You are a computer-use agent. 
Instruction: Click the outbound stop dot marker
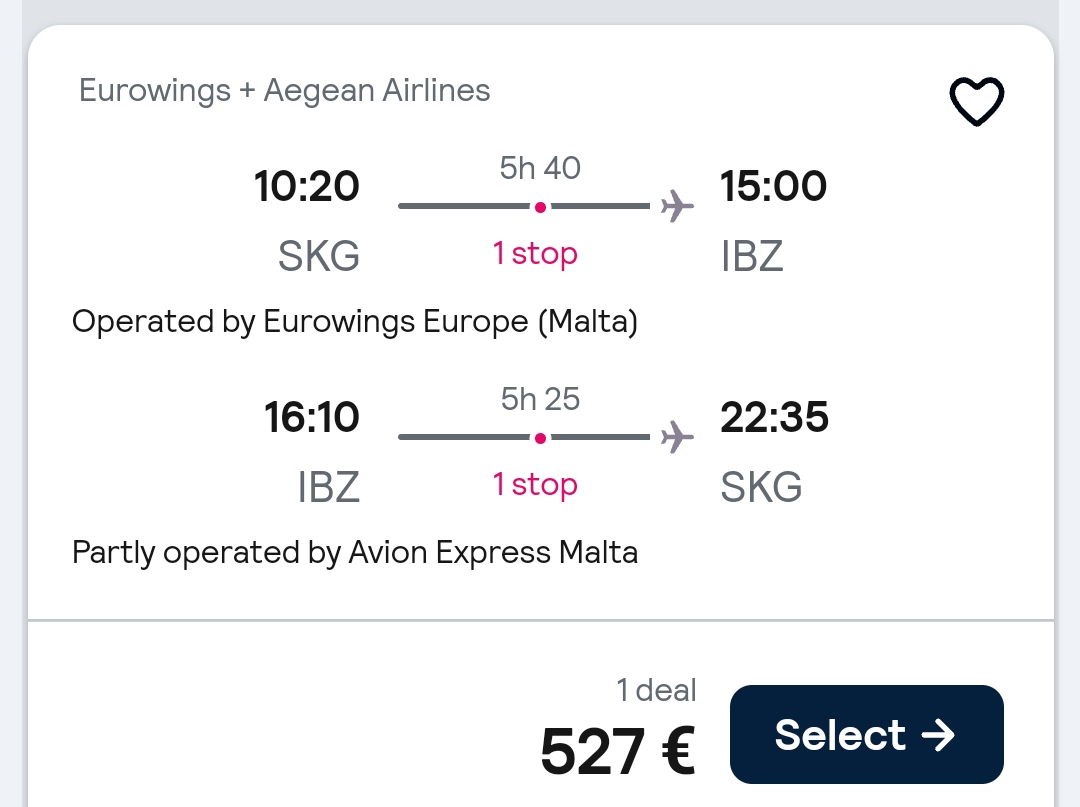pyautogui.click(x=540, y=207)
